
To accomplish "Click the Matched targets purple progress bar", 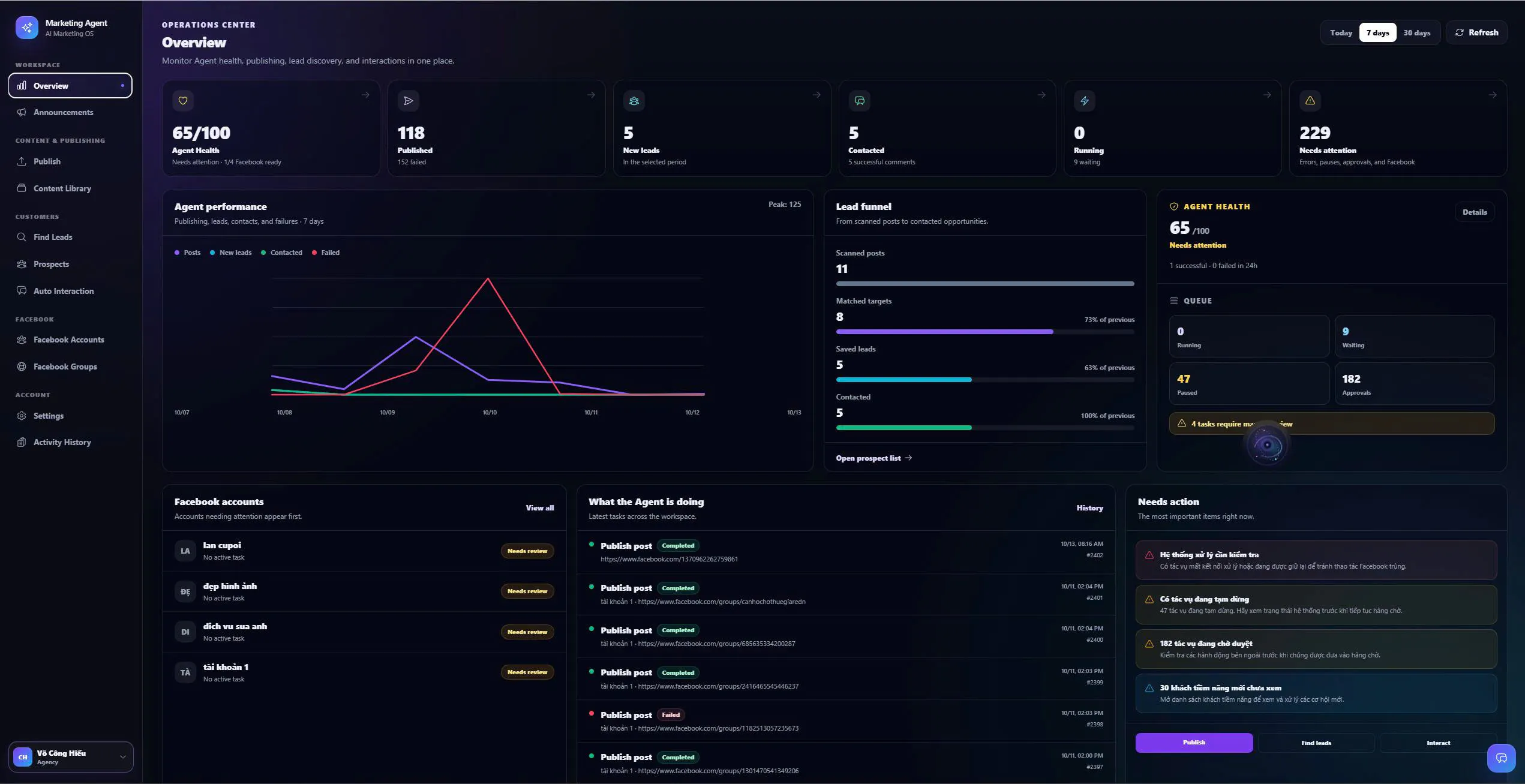I will click(x=944, y=332).
